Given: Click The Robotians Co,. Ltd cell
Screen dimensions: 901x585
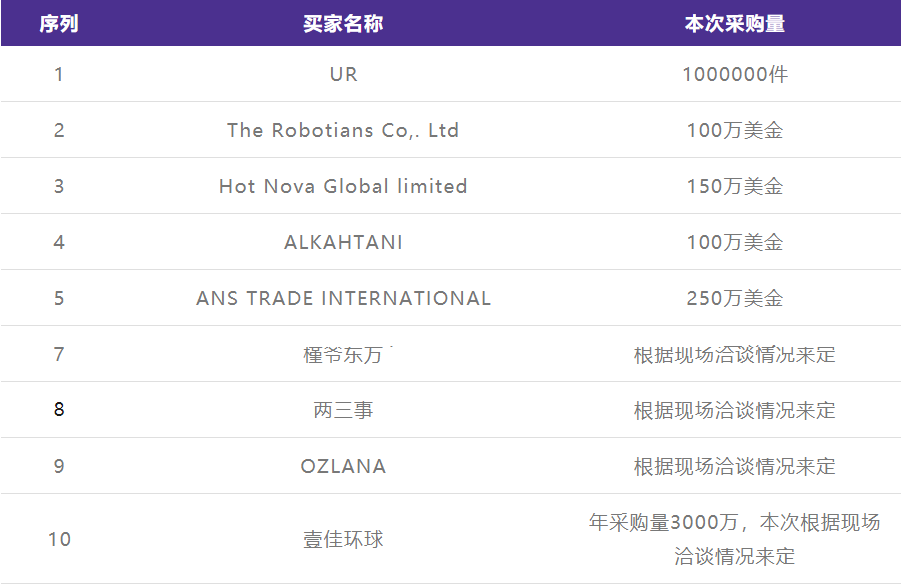Looking at the screenshot, I should (343, 130).
